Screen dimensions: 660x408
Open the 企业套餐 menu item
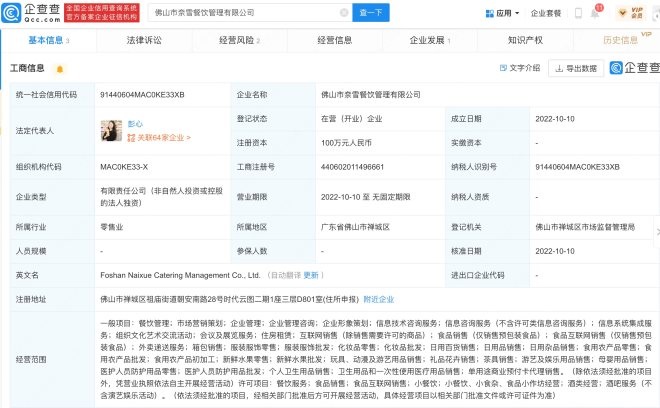point(545,13)
